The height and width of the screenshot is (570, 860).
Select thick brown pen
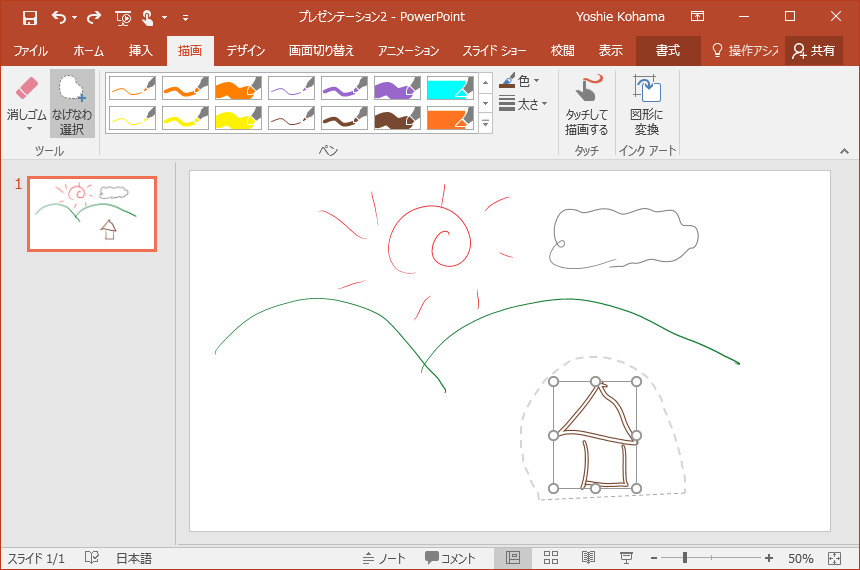tap(397, 118)
